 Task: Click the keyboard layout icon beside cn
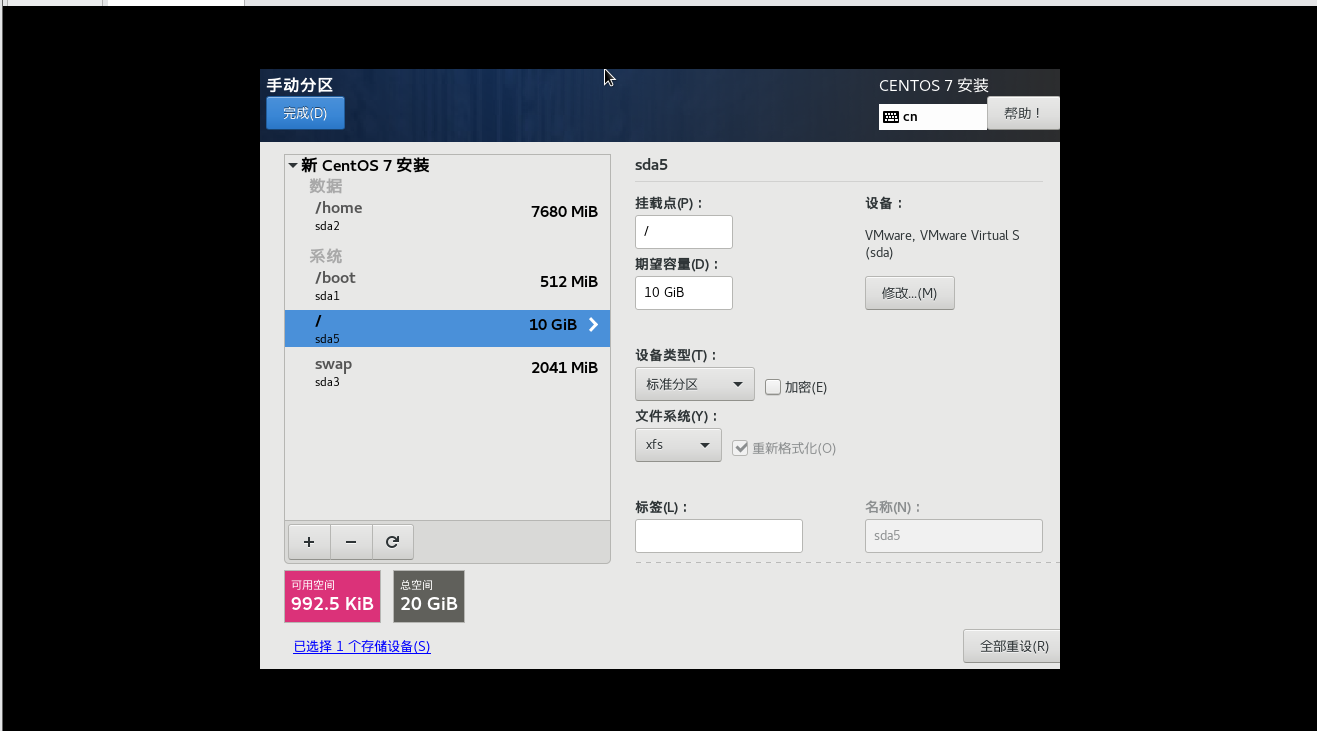coord(891,117)
